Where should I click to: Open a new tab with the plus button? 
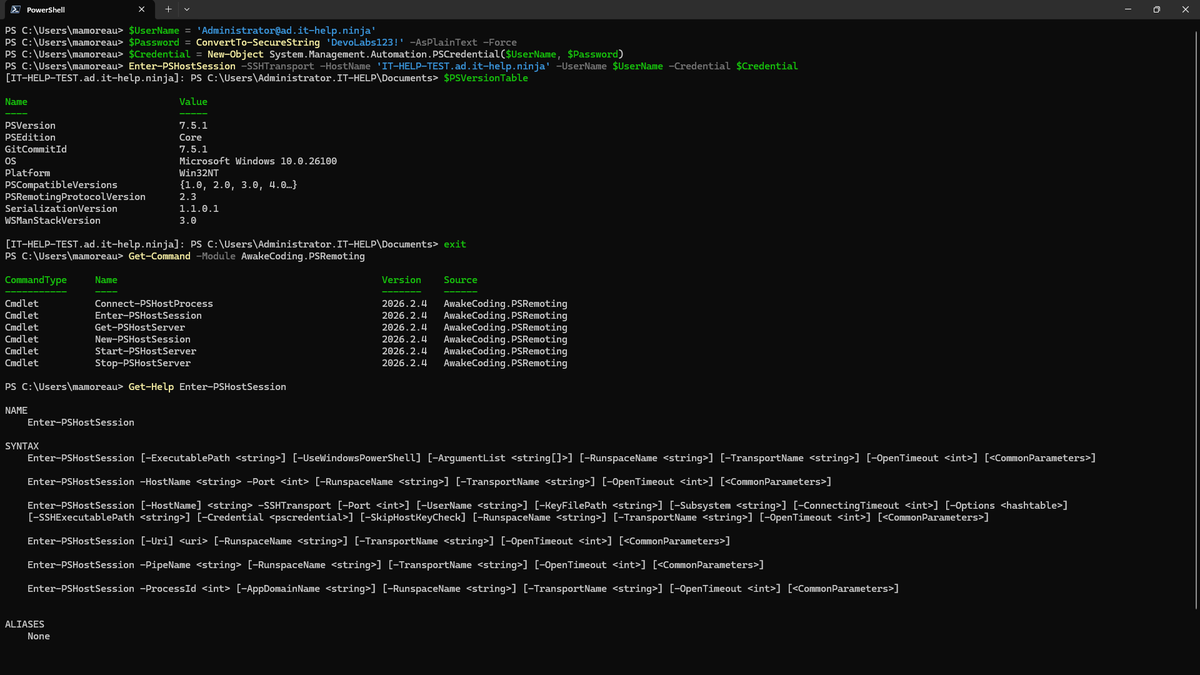[x=168, y=9]
